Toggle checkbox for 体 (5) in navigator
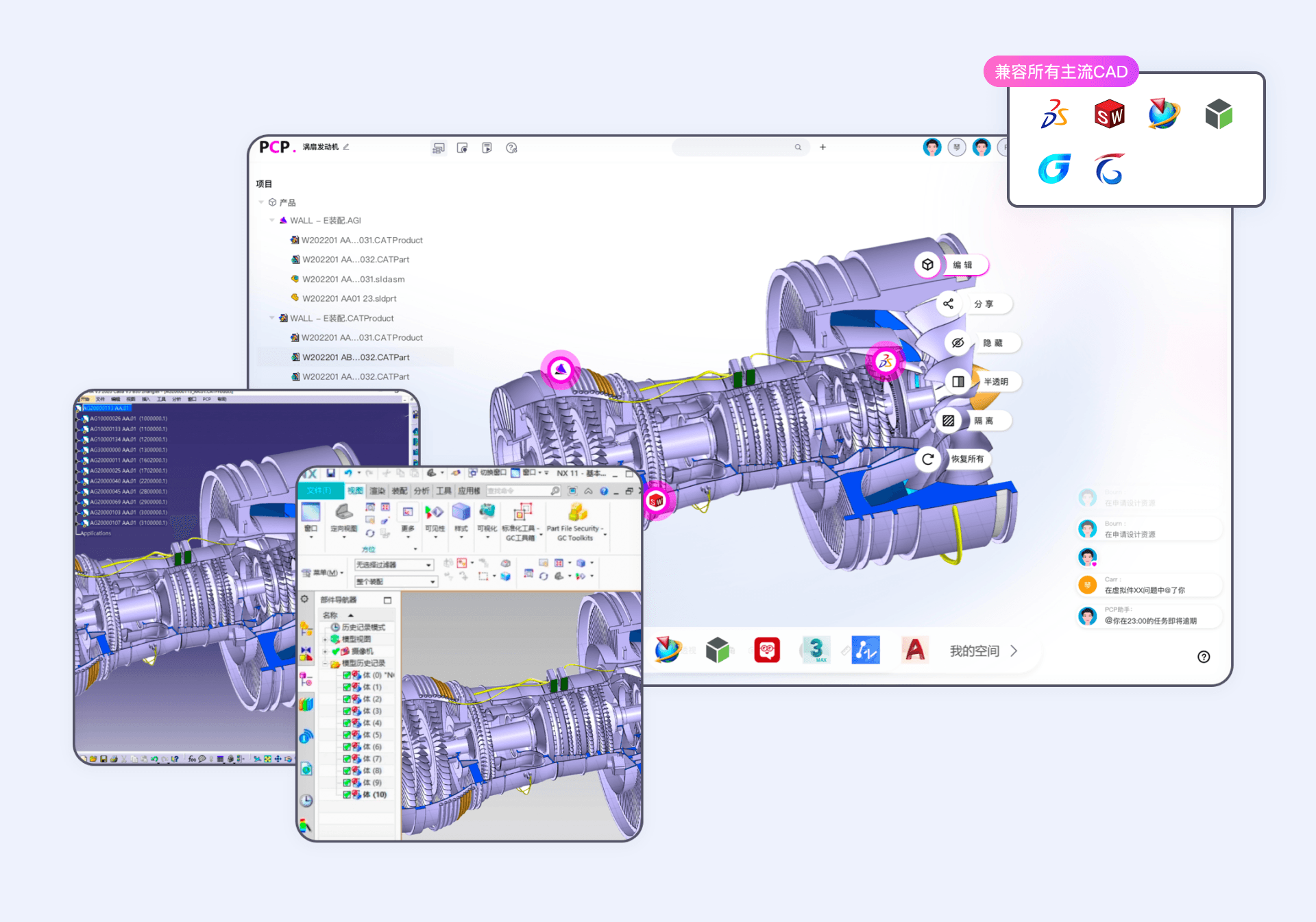 point(347,735)
